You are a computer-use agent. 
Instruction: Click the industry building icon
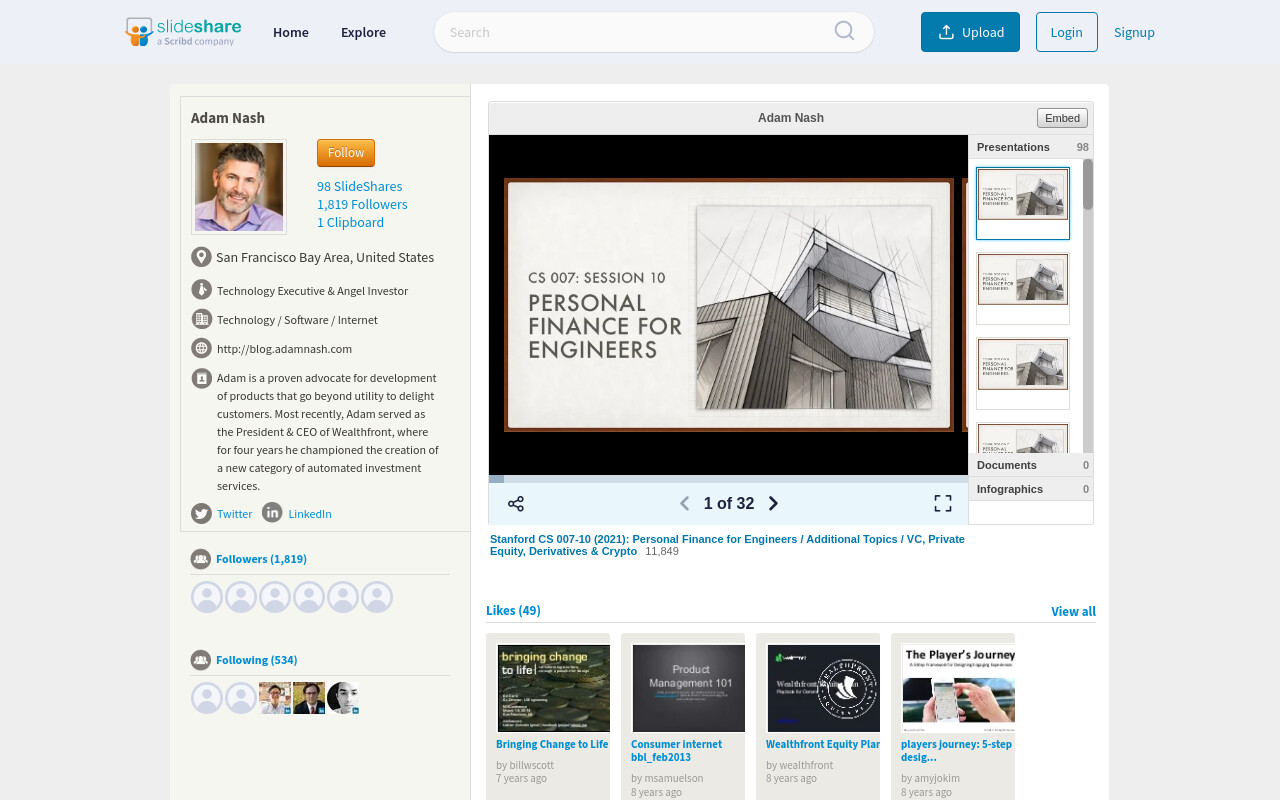[x=201, y=319]
